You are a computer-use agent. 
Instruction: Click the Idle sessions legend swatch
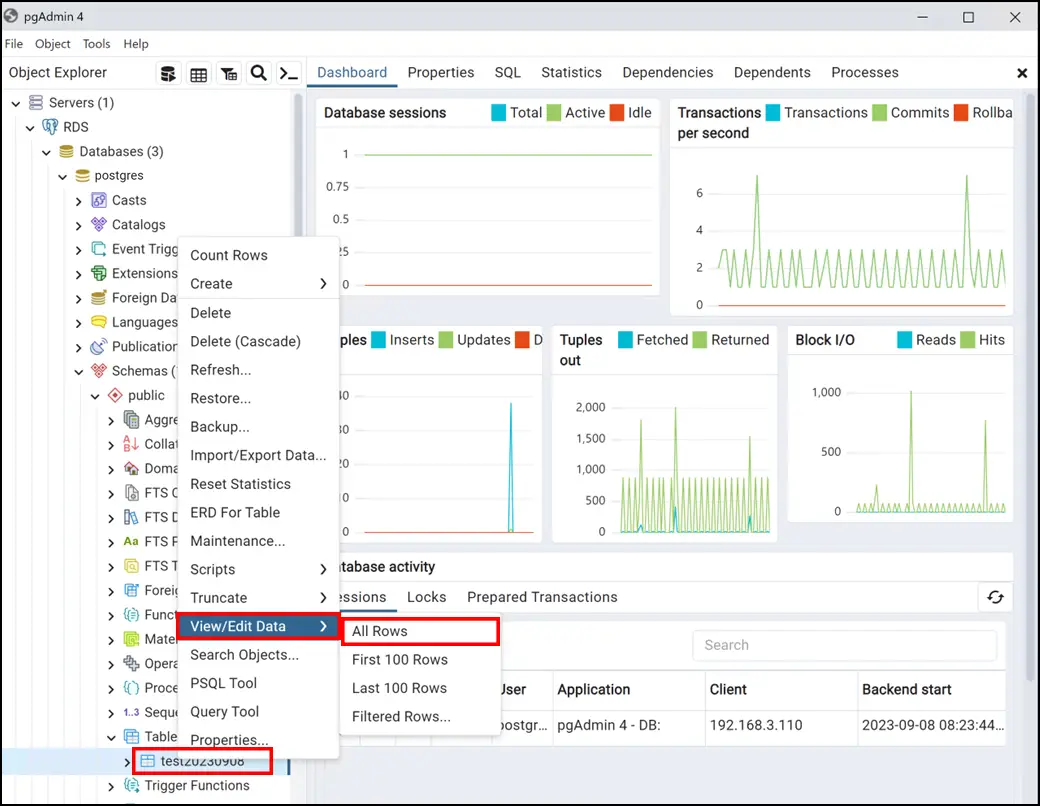pyautogui.click(x=617, y=113)
